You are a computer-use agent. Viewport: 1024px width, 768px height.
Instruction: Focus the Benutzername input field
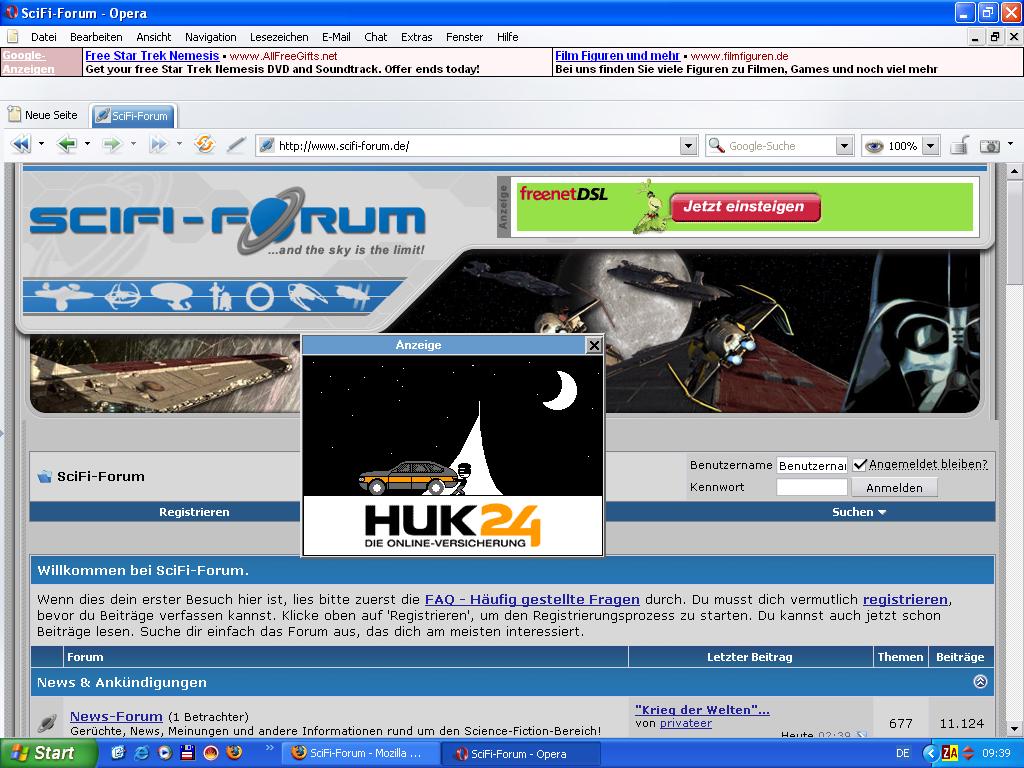click(812, 465)
